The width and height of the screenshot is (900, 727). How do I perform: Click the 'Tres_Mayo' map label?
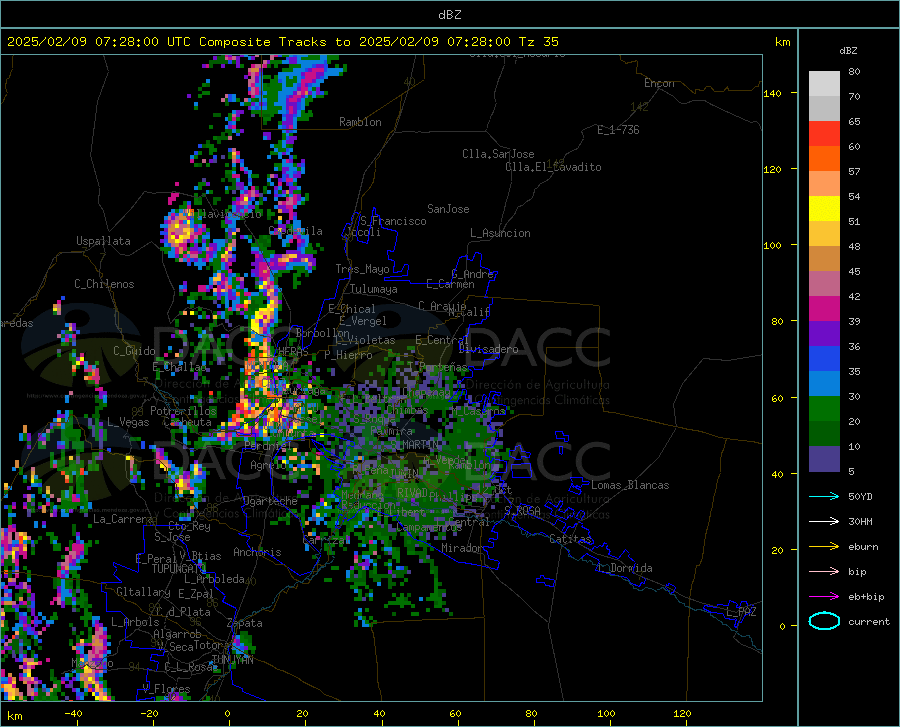(x=362, y=269)
